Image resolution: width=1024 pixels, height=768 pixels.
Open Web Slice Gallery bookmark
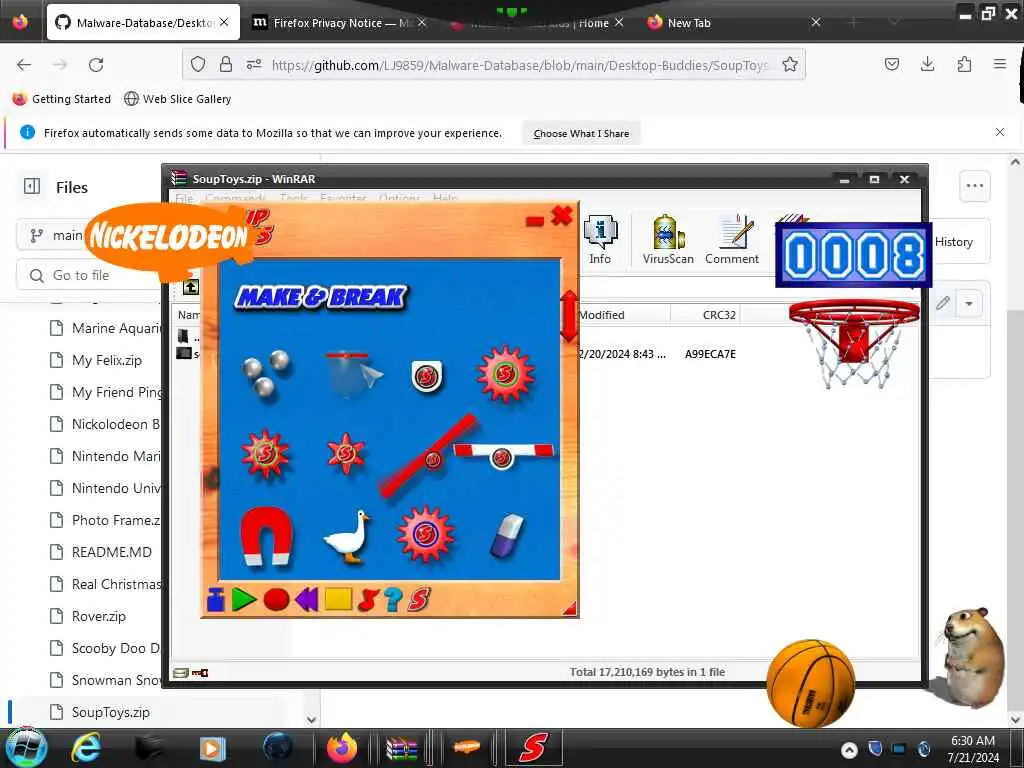[x=178, y=99]
